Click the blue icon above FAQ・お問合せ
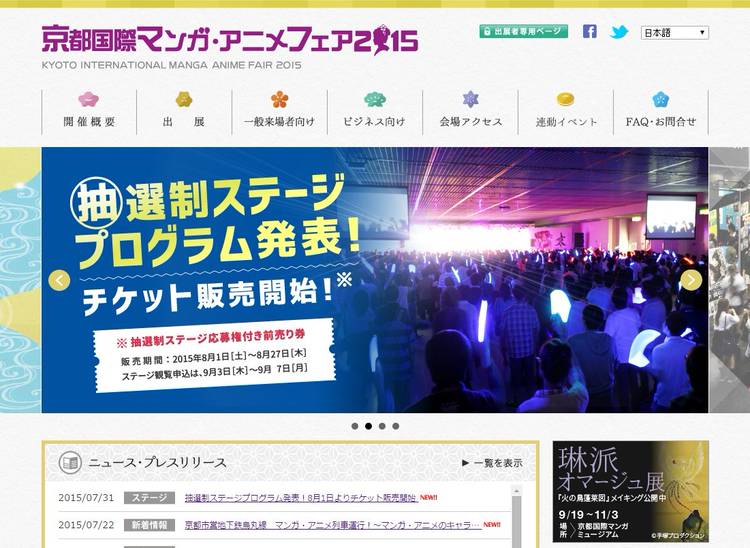The height and width of the screenshot is (548, 750). click(660, 99)
